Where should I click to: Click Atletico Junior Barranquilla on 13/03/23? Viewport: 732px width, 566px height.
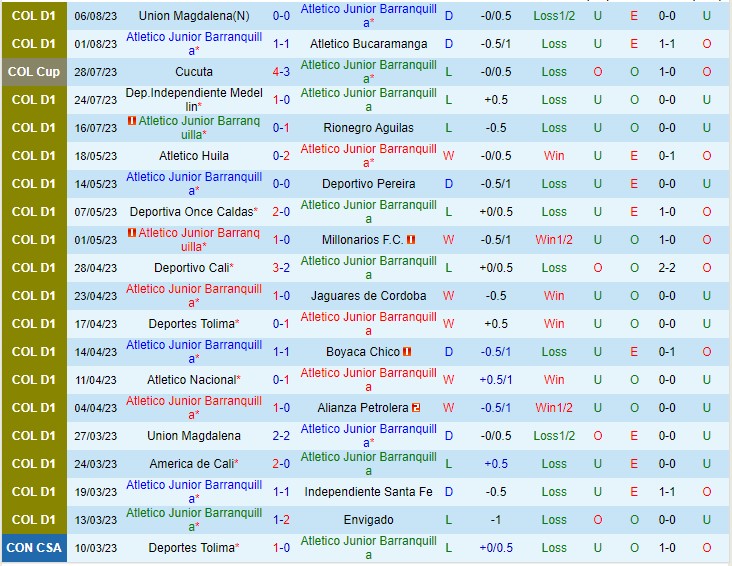pos(194,520)
